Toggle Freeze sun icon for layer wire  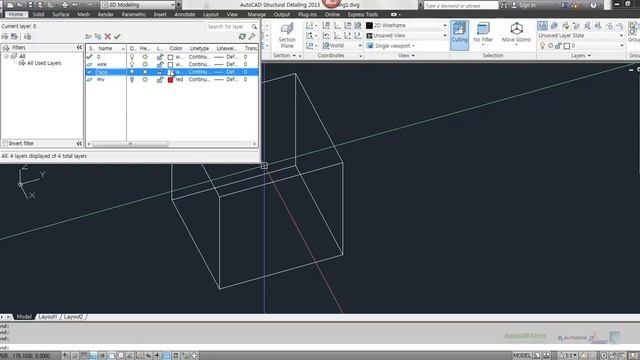145,64
